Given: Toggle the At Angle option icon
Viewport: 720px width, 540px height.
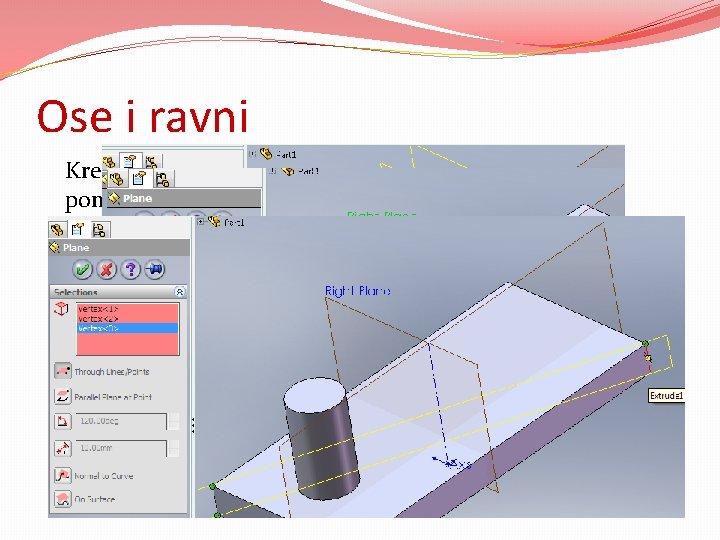Looking at the screenshot, I should point(62,421).
